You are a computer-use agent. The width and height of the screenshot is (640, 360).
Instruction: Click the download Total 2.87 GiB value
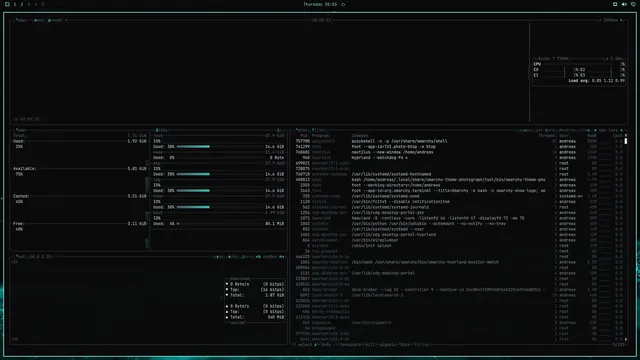coord(275,295)
